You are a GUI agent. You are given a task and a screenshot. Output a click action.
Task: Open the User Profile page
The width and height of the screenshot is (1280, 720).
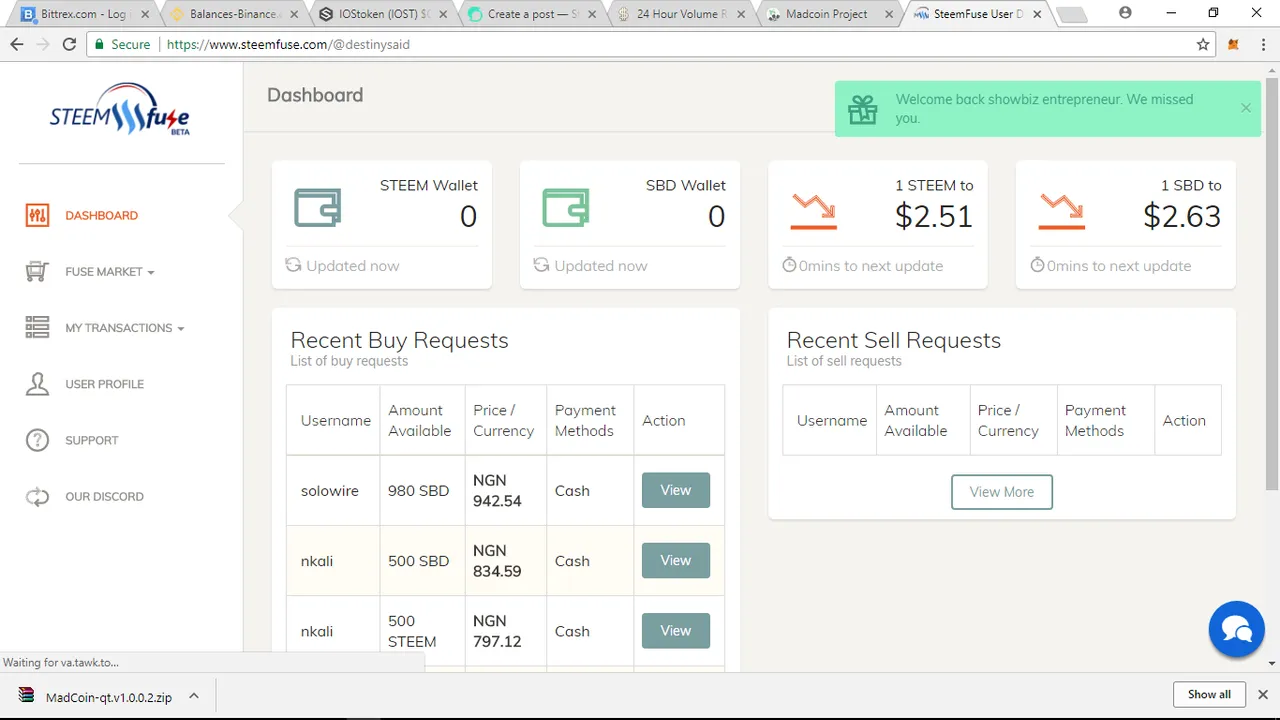tap(104, 384)
